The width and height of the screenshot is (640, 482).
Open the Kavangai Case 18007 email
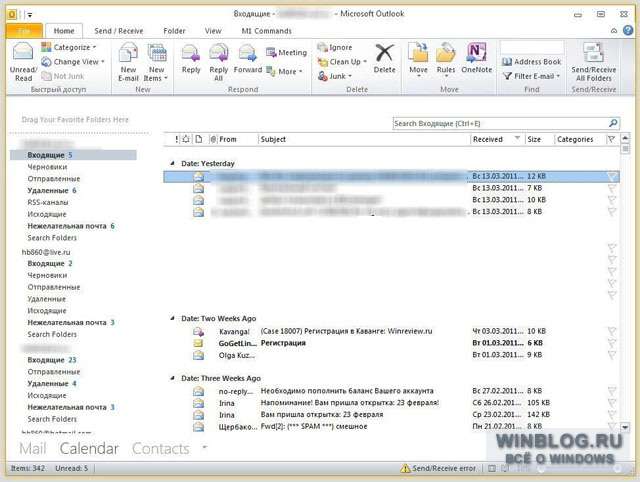392,331
